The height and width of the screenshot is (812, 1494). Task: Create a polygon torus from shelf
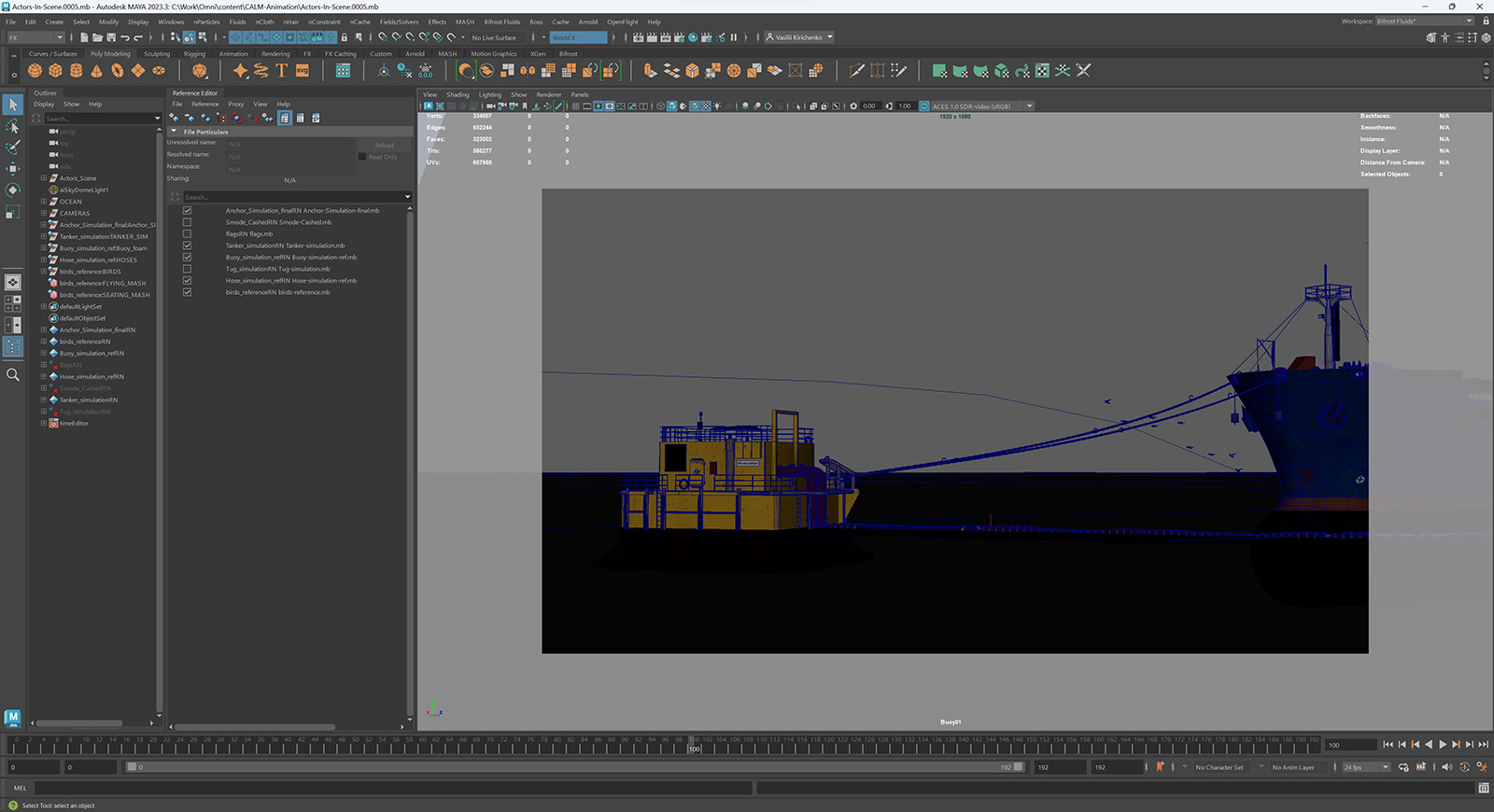118,71
